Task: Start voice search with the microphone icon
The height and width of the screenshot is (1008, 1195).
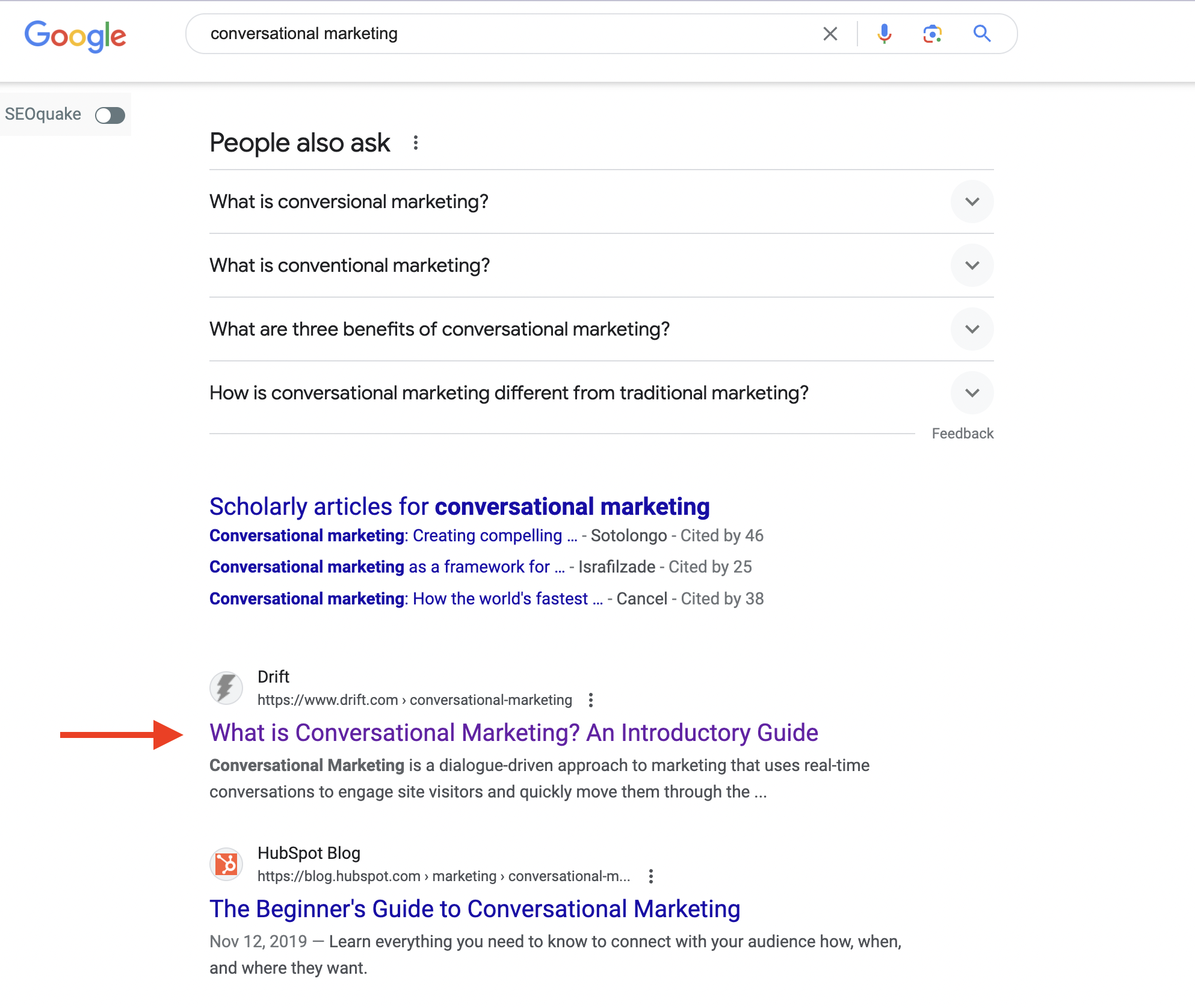Action: pyautogui.click(x=884, y=34)
